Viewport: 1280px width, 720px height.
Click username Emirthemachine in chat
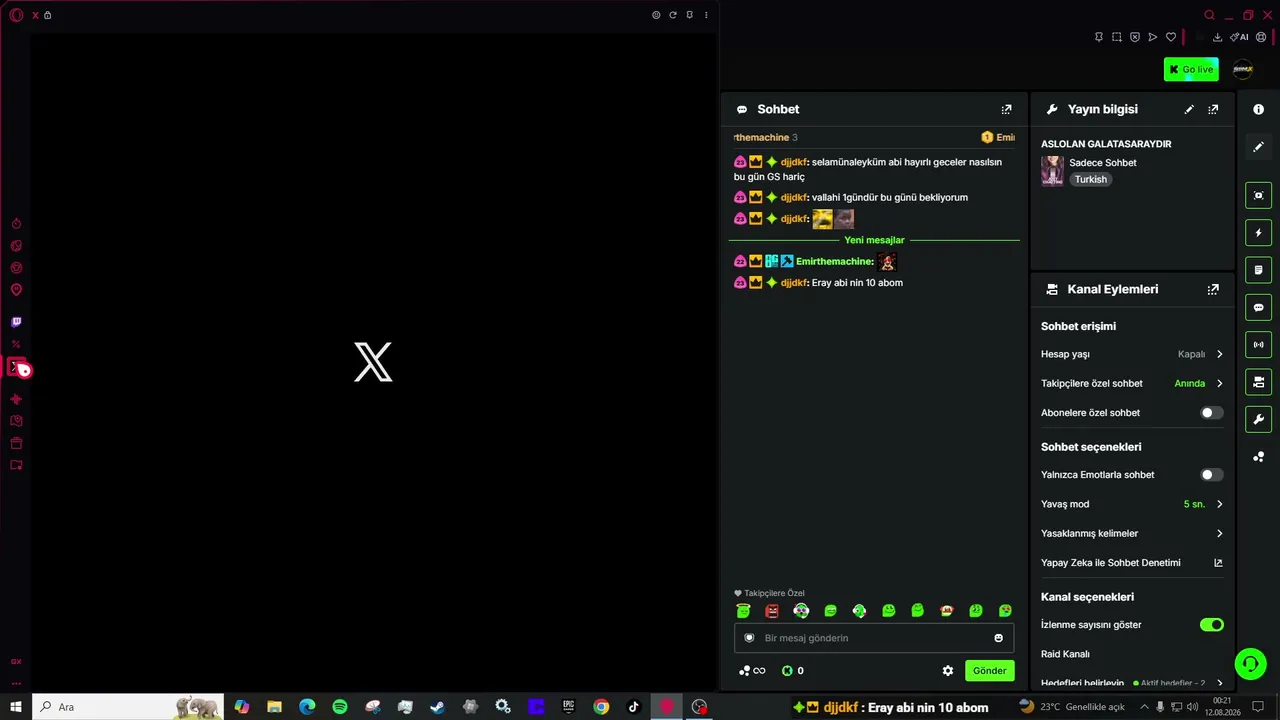click(834, 262)
